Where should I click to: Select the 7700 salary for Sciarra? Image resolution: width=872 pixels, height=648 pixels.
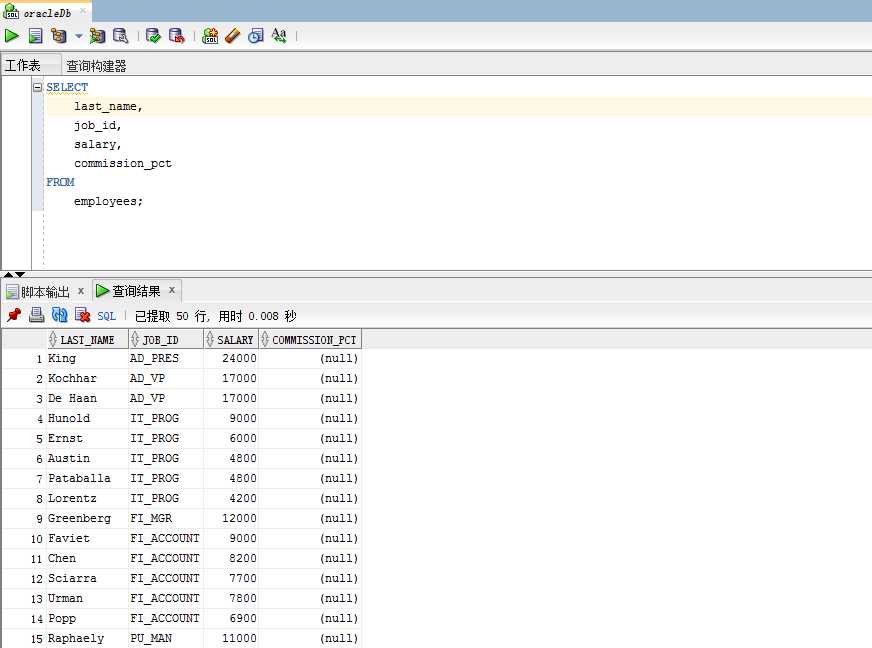coord(231,578)
